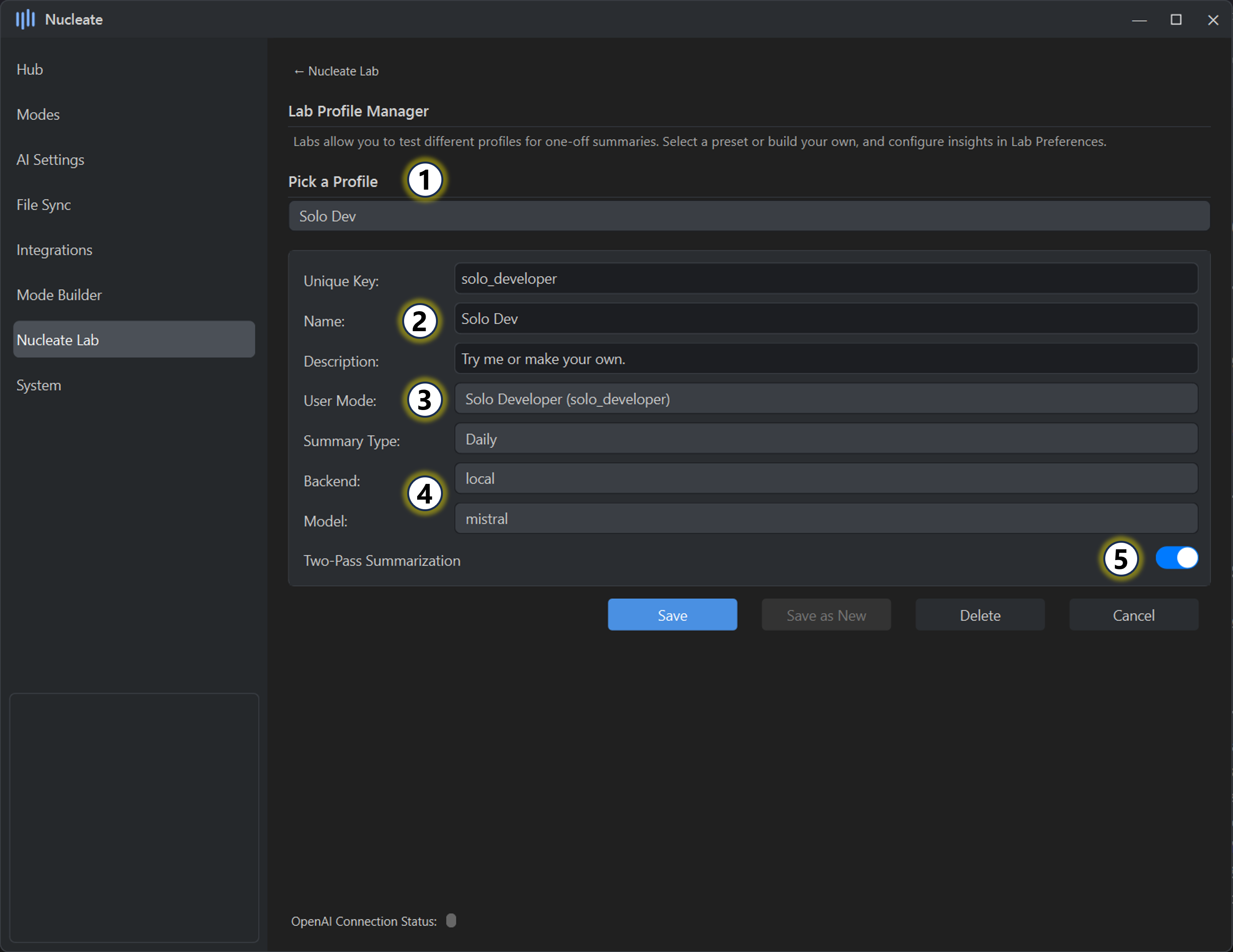
Task: Follow the back link to Nucleate Lab
Action: pos(336,71)
